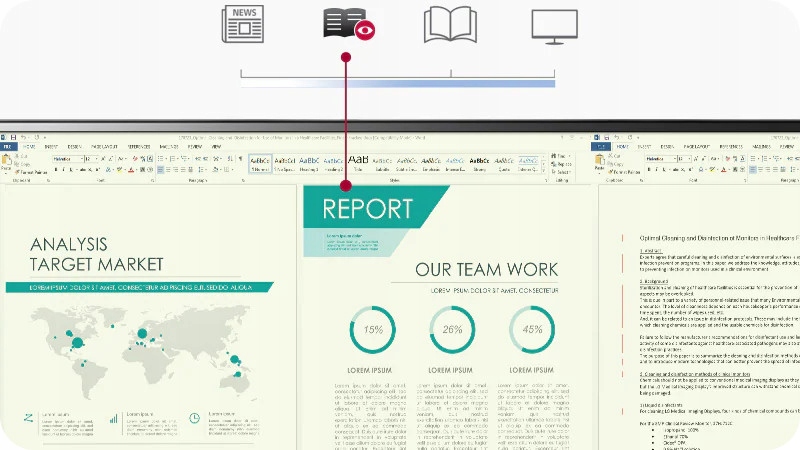Image resolution: width=800 pixels, height=450 pixels.
Task: Toggle Show/Hide paragraph marks, left window
Action: [x=240, y=159]
